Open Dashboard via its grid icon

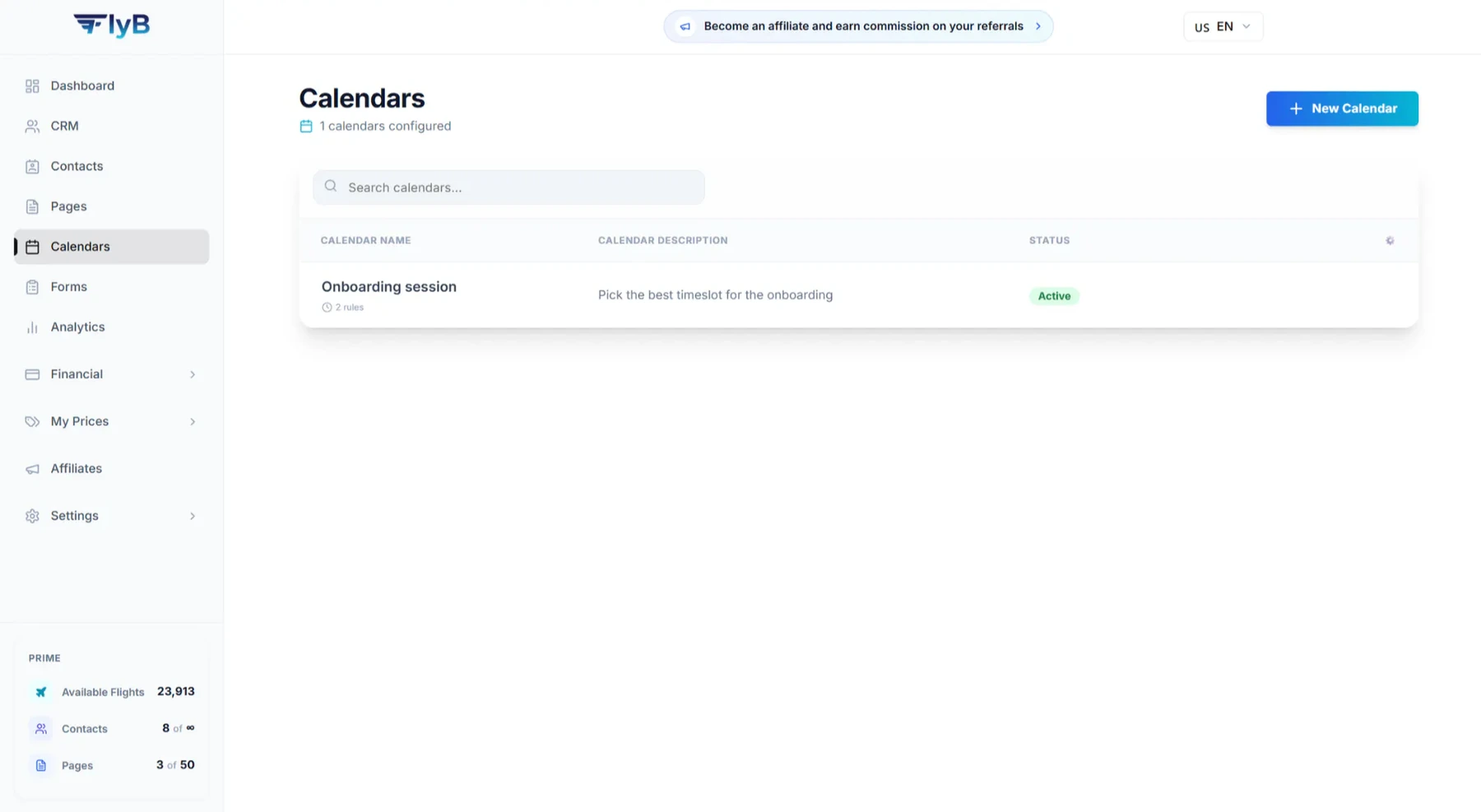32,86
